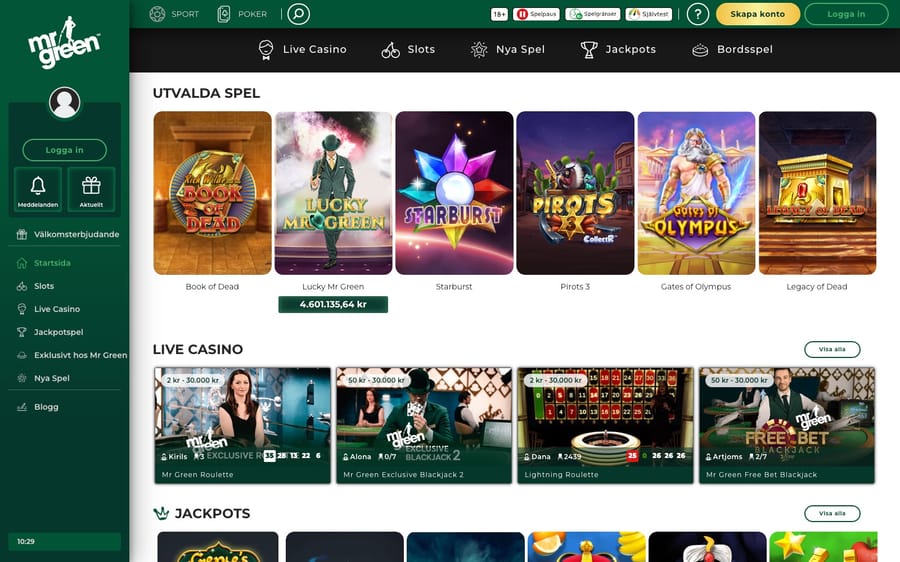Open Live Casino in top navigation

(x=302, y=49)
